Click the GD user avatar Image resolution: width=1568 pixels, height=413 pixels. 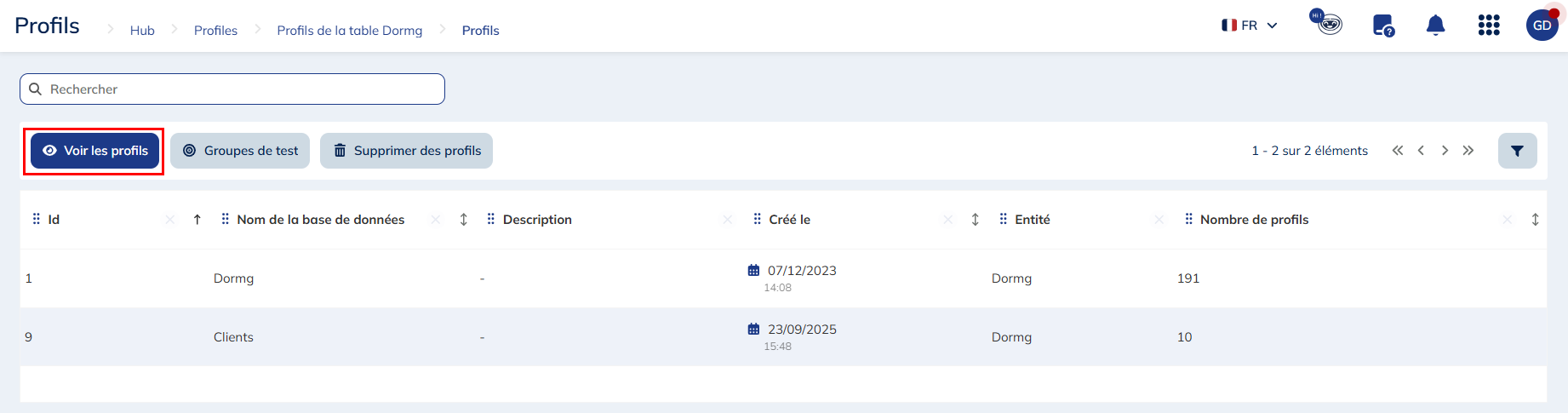1542,26
